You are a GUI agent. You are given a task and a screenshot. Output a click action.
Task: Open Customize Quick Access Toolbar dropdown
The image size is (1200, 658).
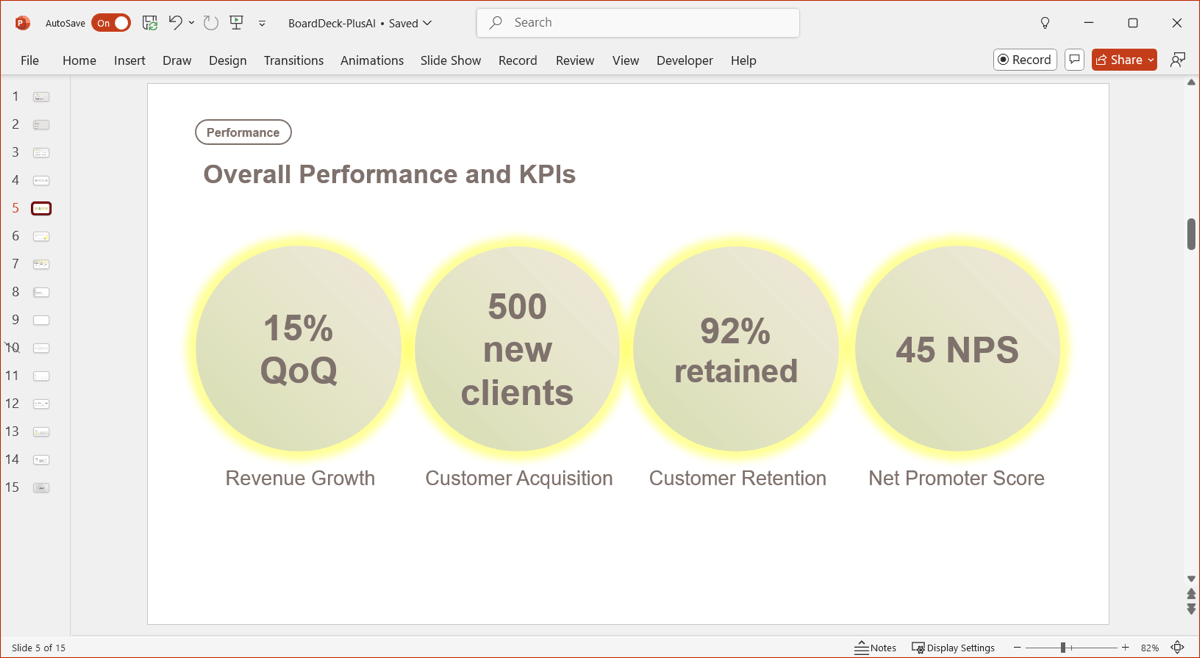click(262, 23)
